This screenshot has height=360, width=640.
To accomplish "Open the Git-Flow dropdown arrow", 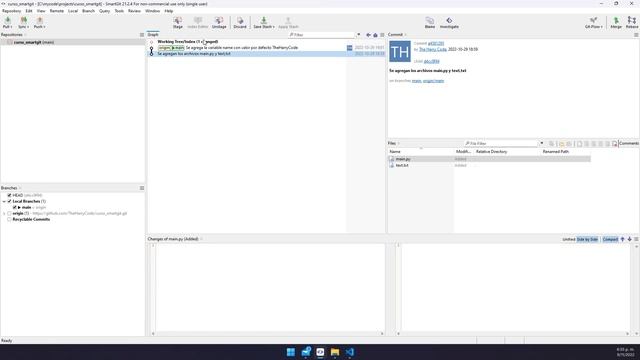I will (x=602, y=27).
